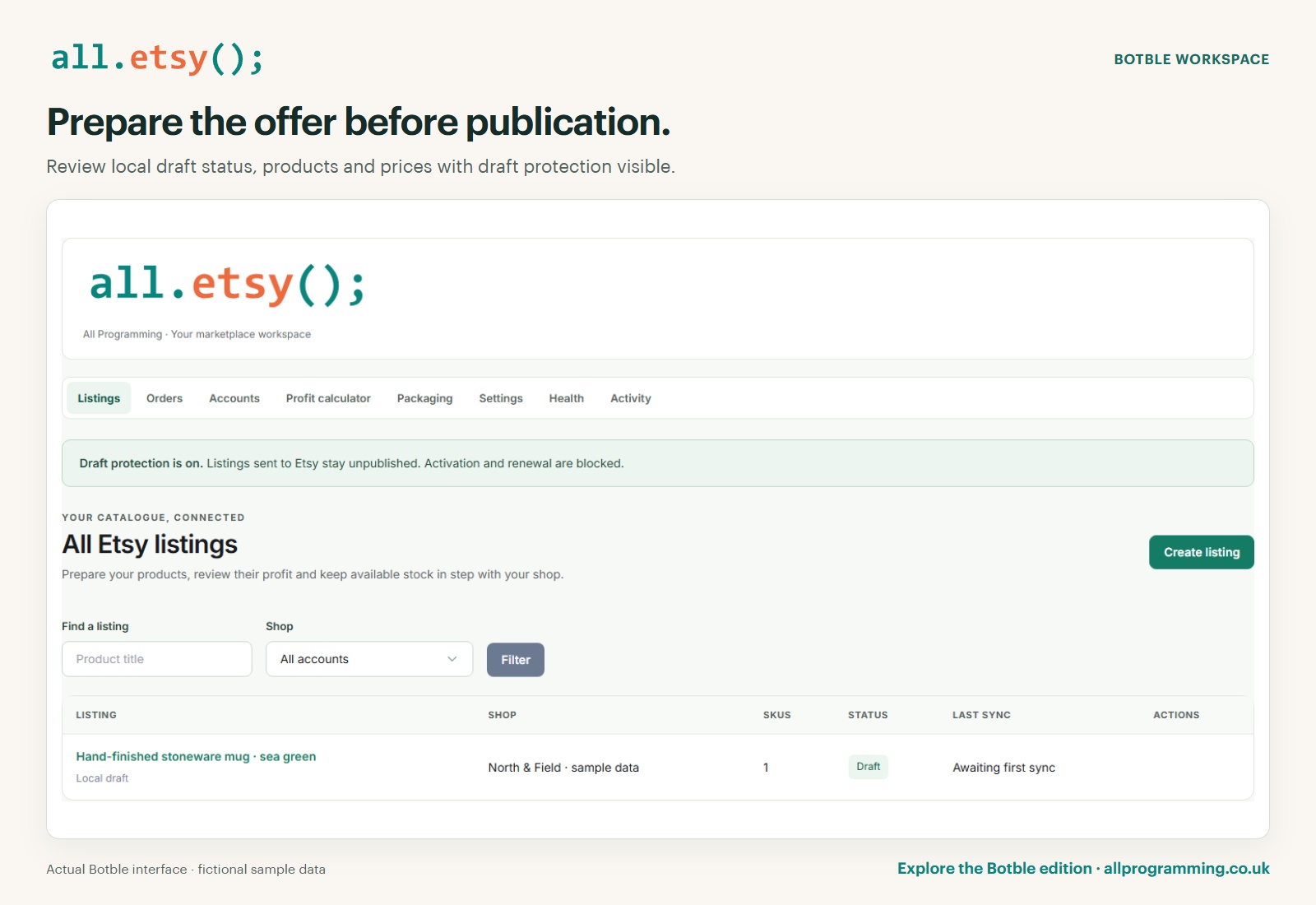Select the Packaging tab
The width and height of the screenshot is (1316, 905).
point(424,398)
